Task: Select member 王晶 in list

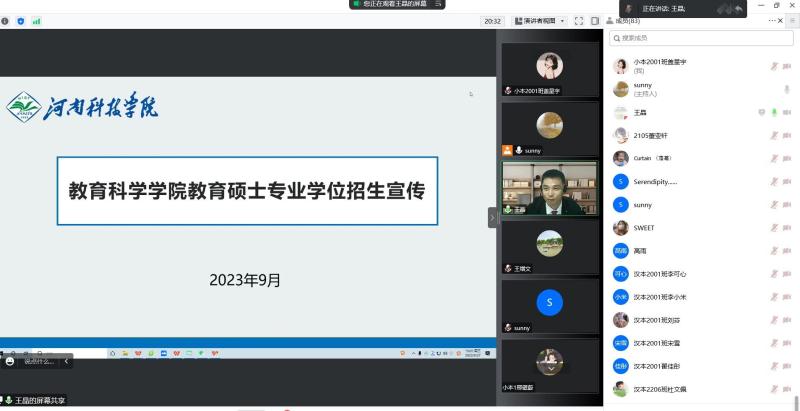Action: pos(701,113)
